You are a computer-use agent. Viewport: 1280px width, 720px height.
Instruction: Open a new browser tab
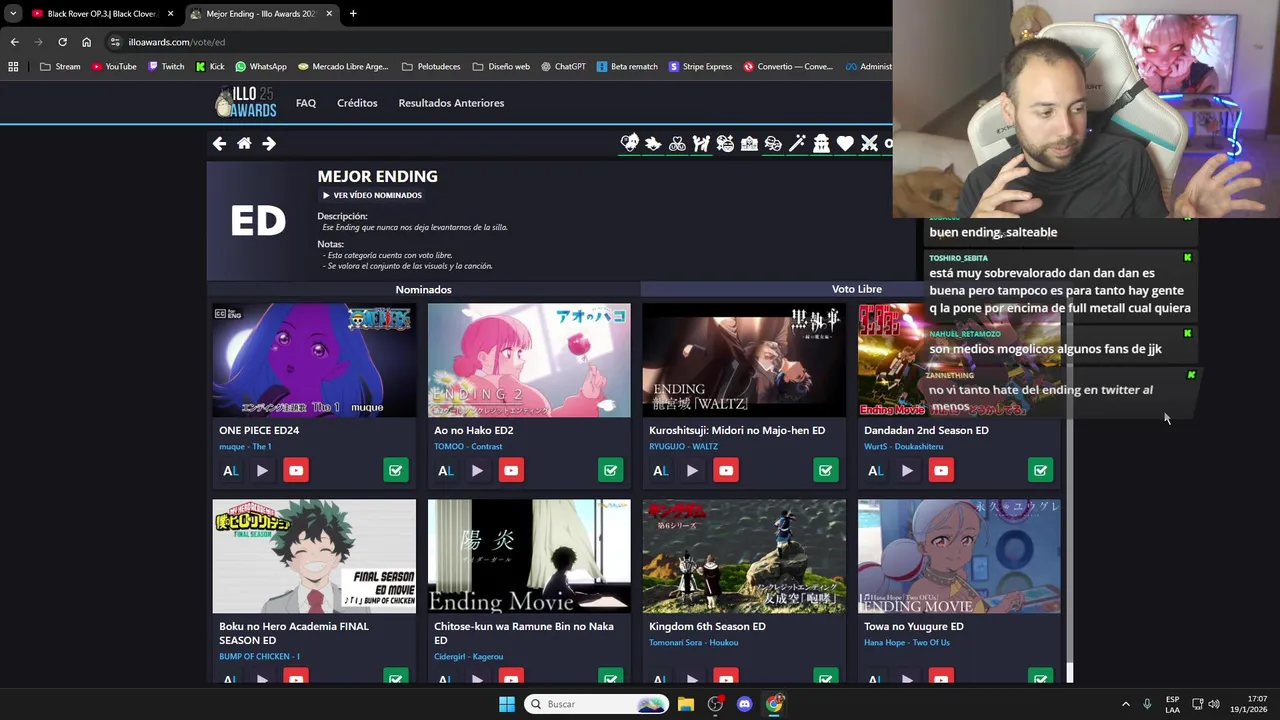point(353,14)
